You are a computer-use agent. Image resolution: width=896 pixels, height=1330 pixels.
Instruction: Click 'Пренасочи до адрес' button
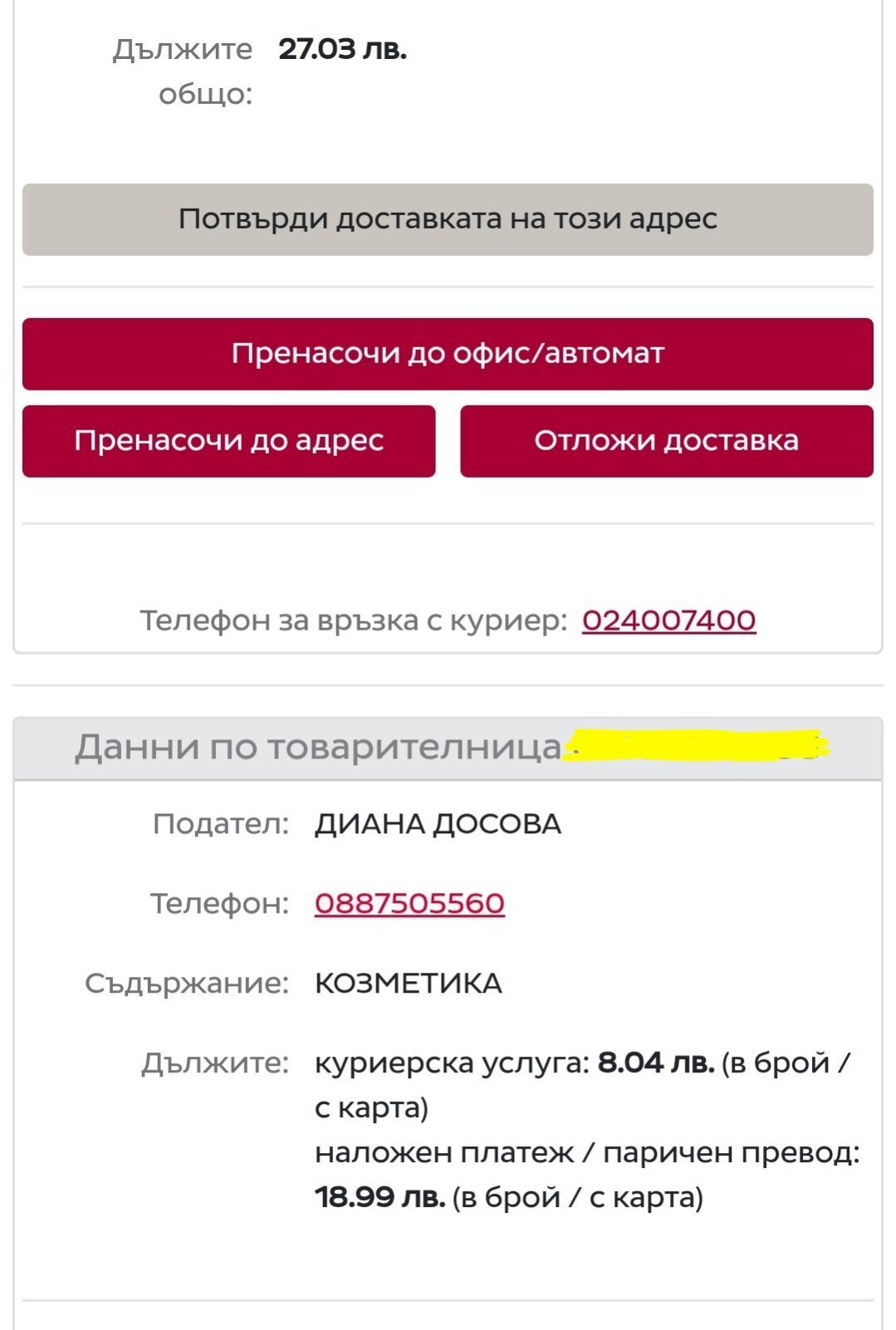point(228,440)
